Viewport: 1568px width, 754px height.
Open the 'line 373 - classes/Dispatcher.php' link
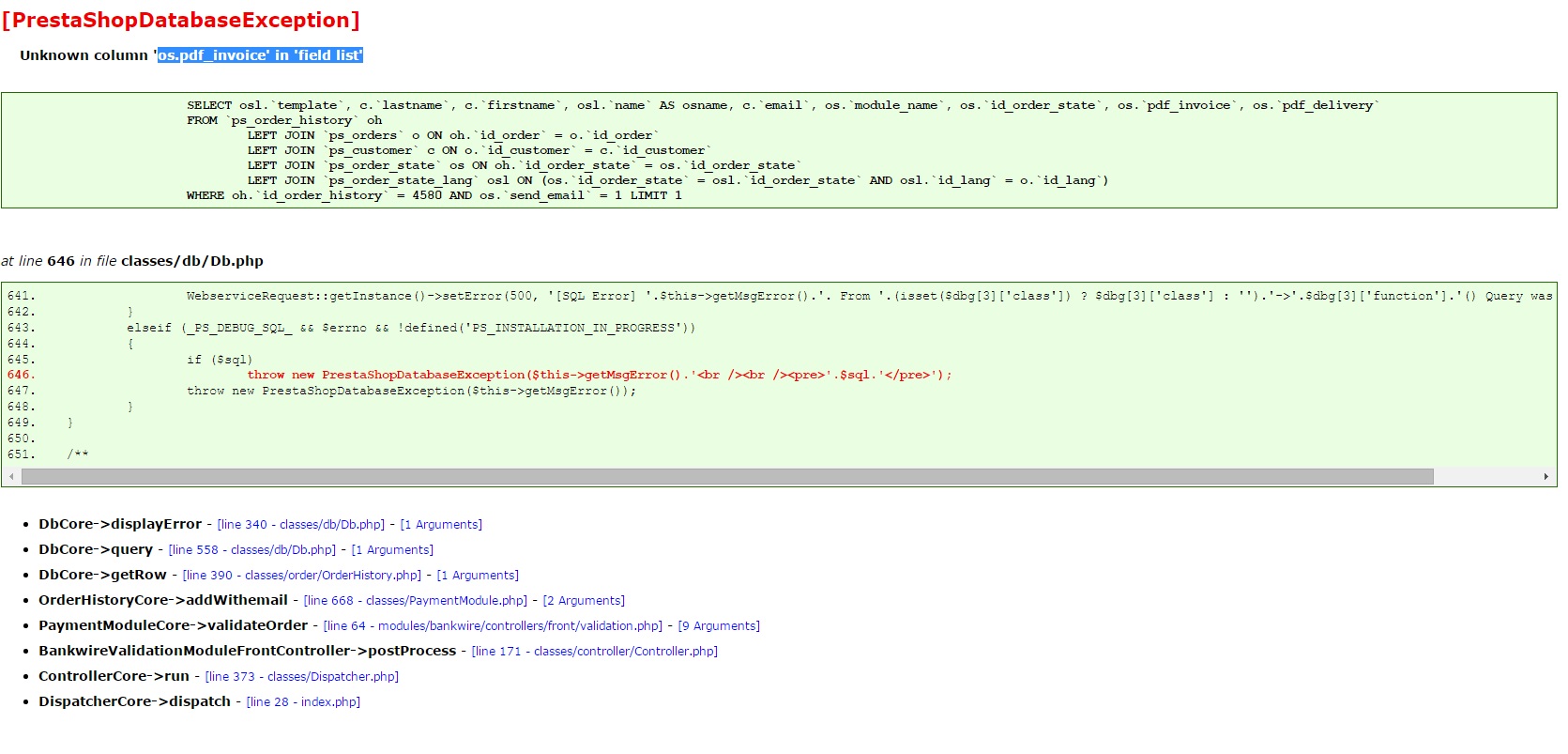pos(302,677)
